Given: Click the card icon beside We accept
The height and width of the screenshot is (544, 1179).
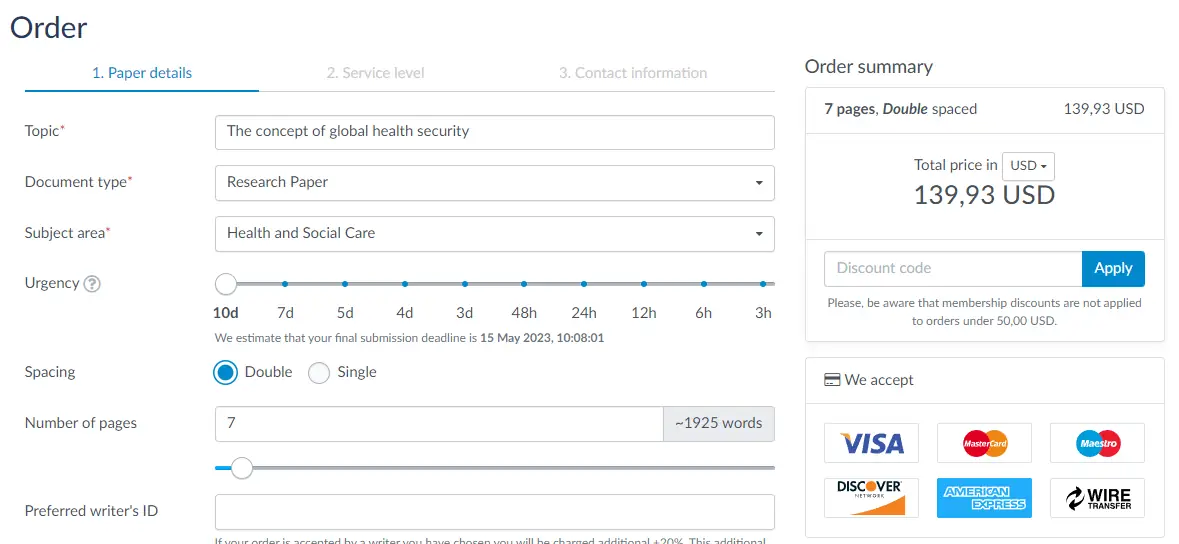Looking at the screenshot, I should [x=832, y=380].
